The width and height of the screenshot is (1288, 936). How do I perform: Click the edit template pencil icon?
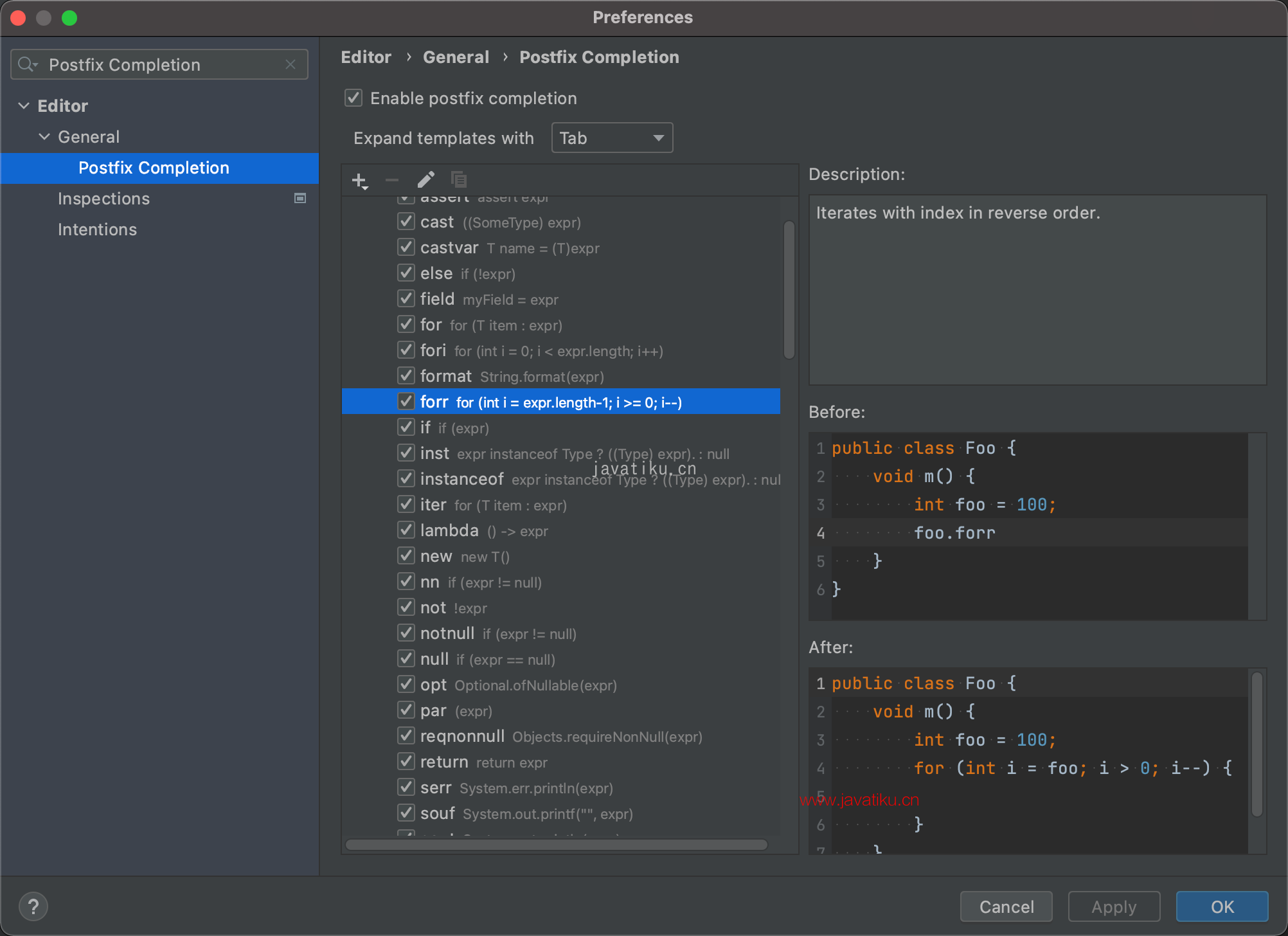tap(425, 180)
